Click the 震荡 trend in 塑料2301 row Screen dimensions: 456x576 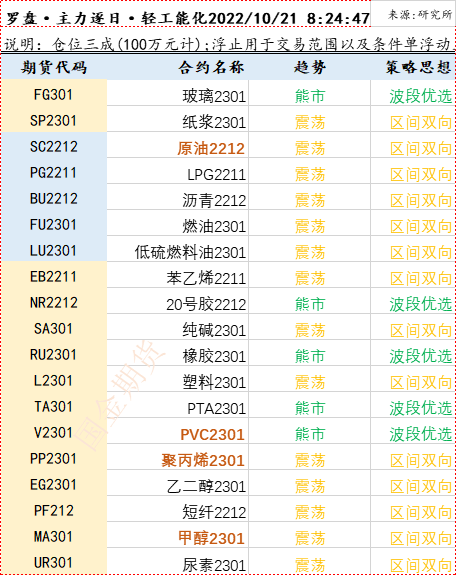click(310, 383)
